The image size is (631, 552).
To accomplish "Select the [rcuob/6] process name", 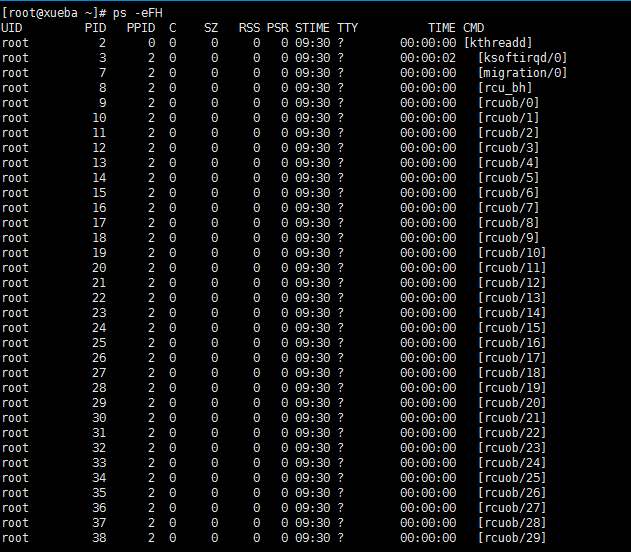I will pyautogui.click(x=508, y=193).
